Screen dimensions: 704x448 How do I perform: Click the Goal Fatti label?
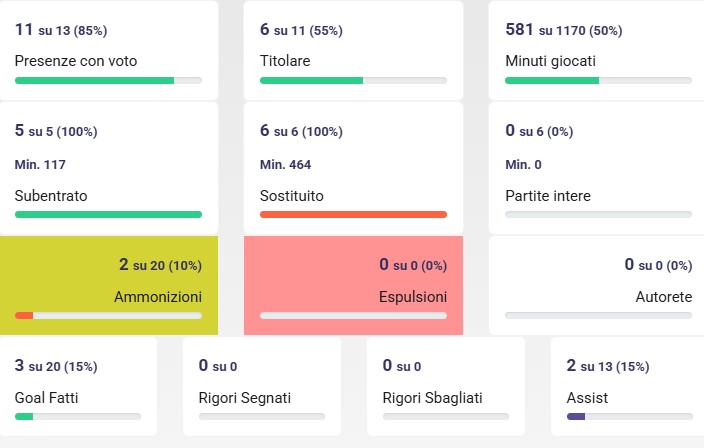pyautogui.click(x=47, y=398)
